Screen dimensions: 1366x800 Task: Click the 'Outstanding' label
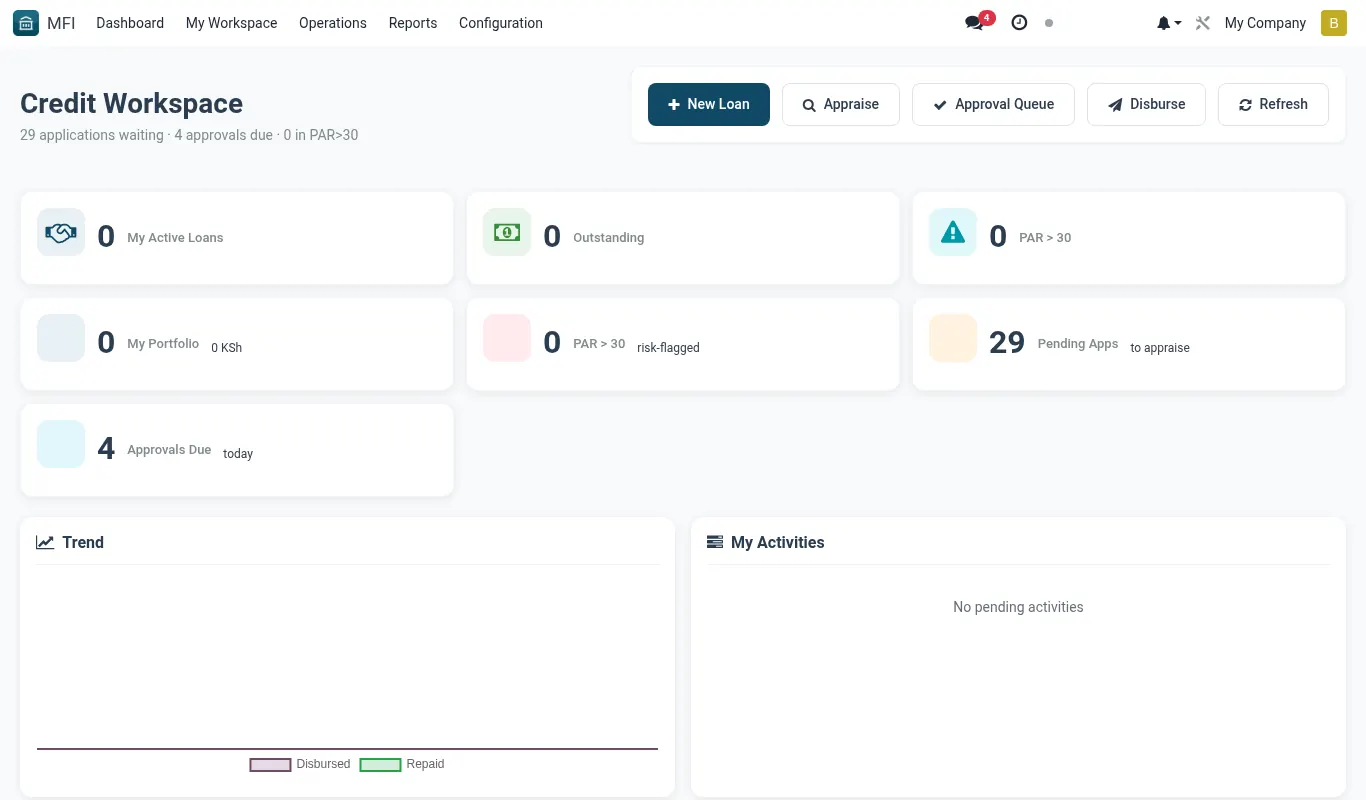[608, 238]
